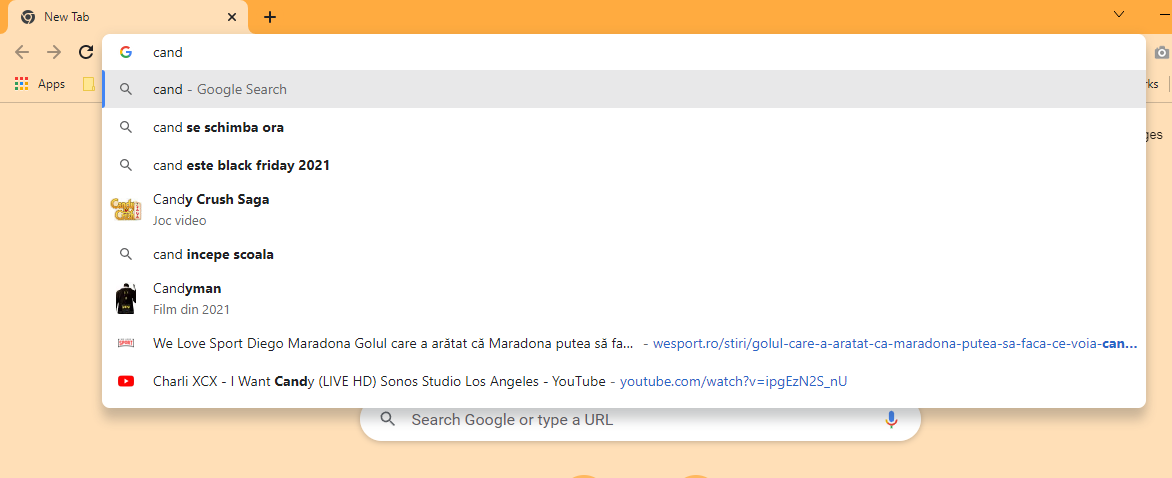Reload the current page
This screenshot has width=1172, height=478.
[x=86, y=52]
